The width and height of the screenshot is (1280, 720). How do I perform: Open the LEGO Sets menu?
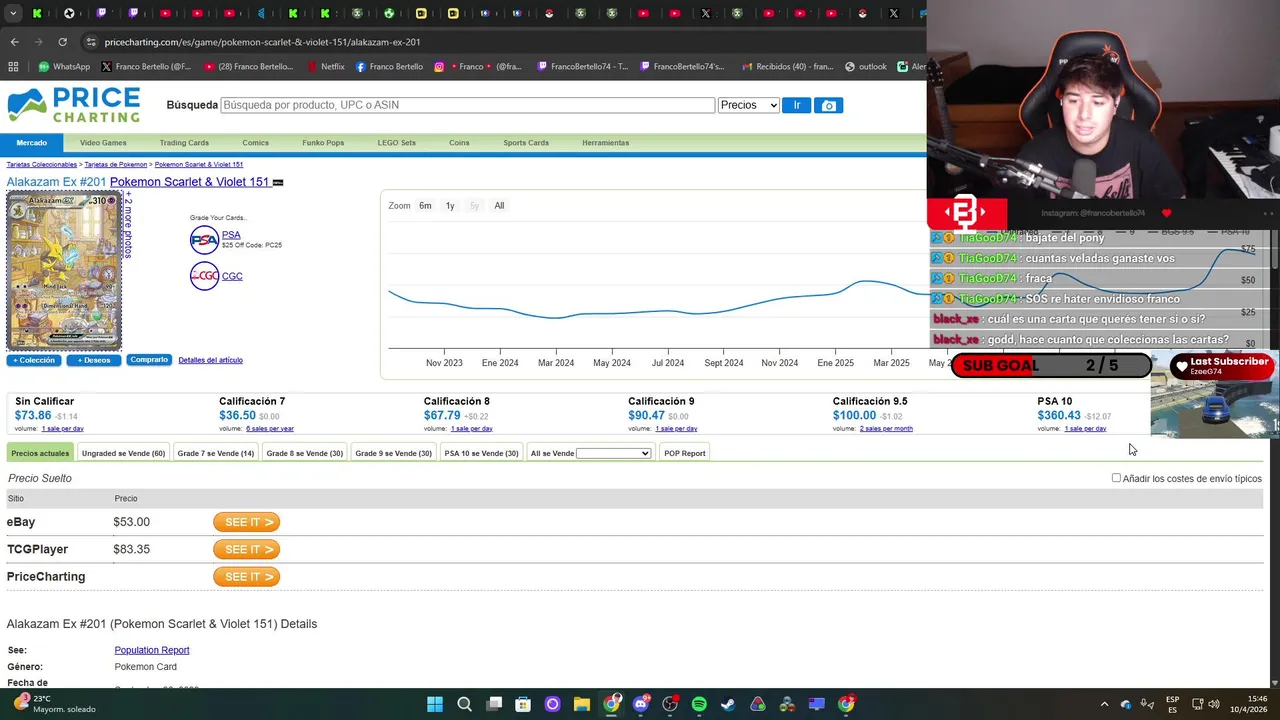coord(397,143)
